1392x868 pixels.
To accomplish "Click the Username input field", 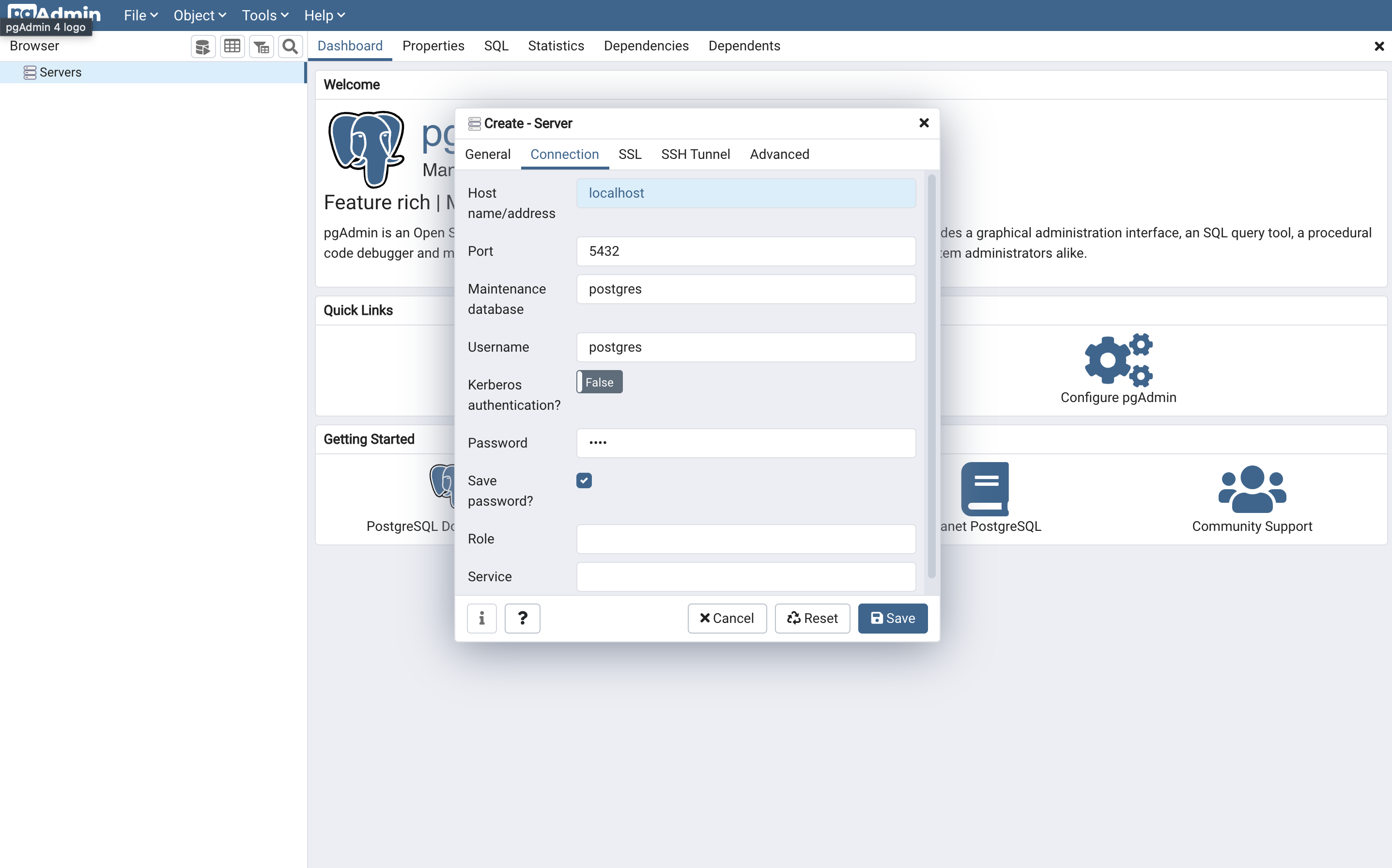I will pyautogui.click(x=746, y=347).
